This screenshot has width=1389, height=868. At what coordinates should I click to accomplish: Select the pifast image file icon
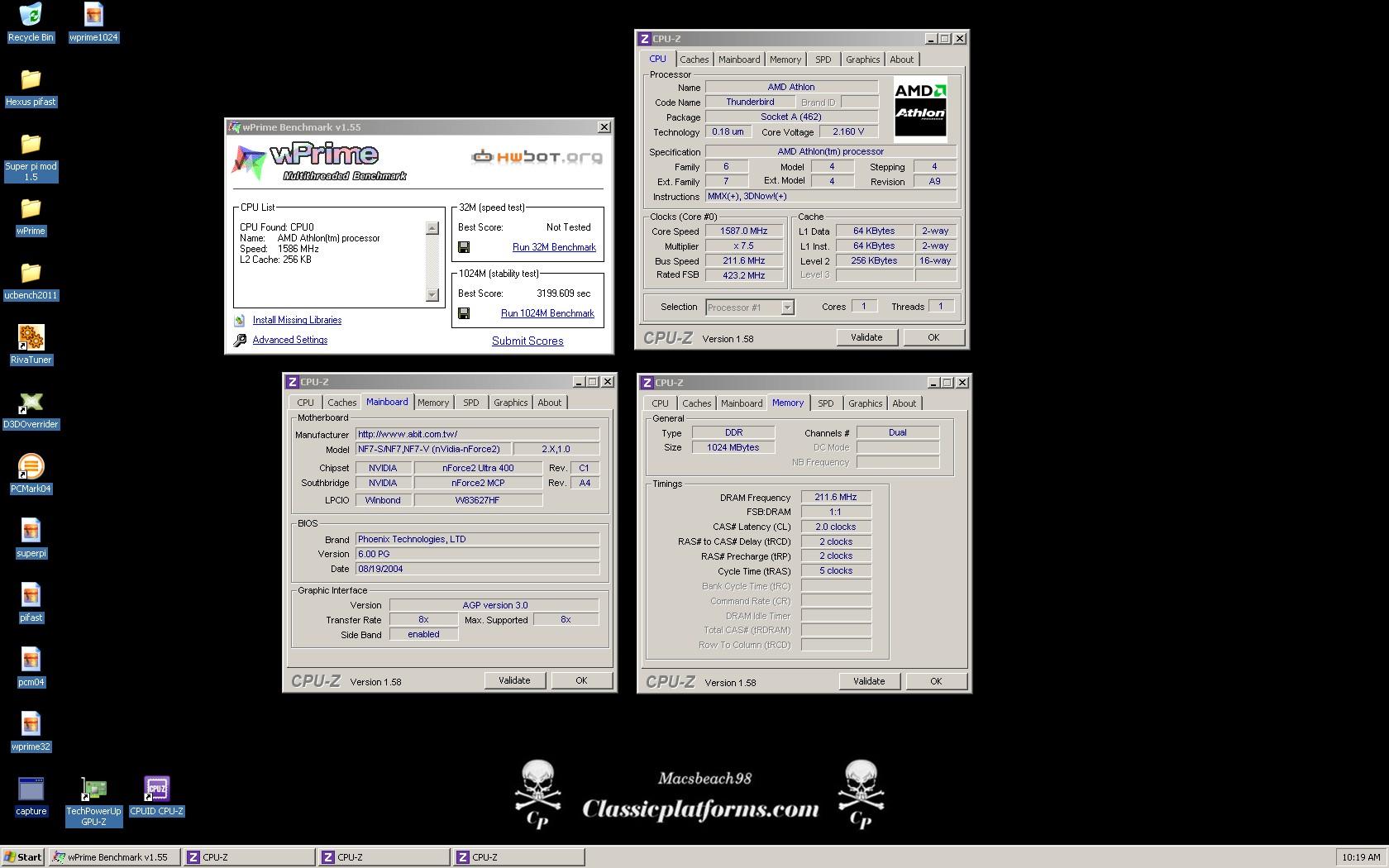pyautogui.click(x=31, y=596)
